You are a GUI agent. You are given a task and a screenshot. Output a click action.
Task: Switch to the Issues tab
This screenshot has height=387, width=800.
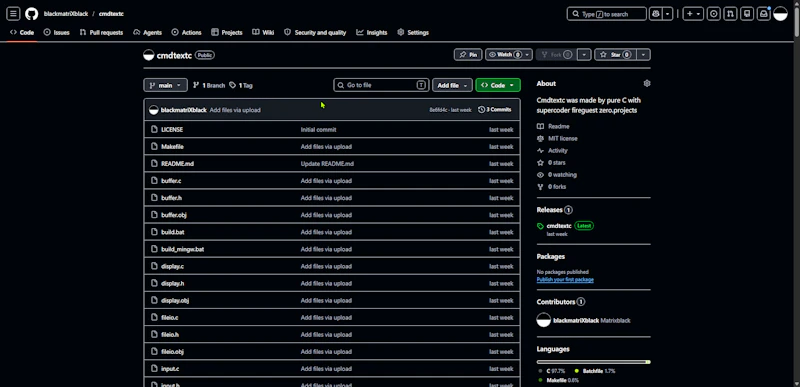pos(57,33)
